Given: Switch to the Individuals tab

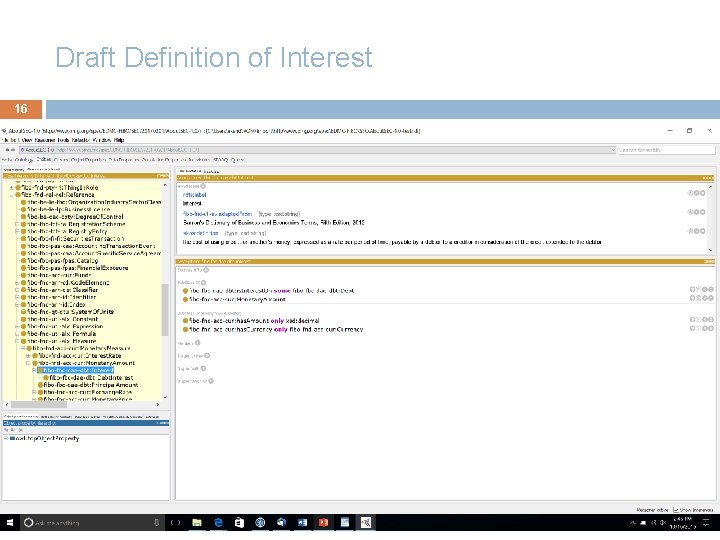Looking at the screenshot, I should coord(199,160).
